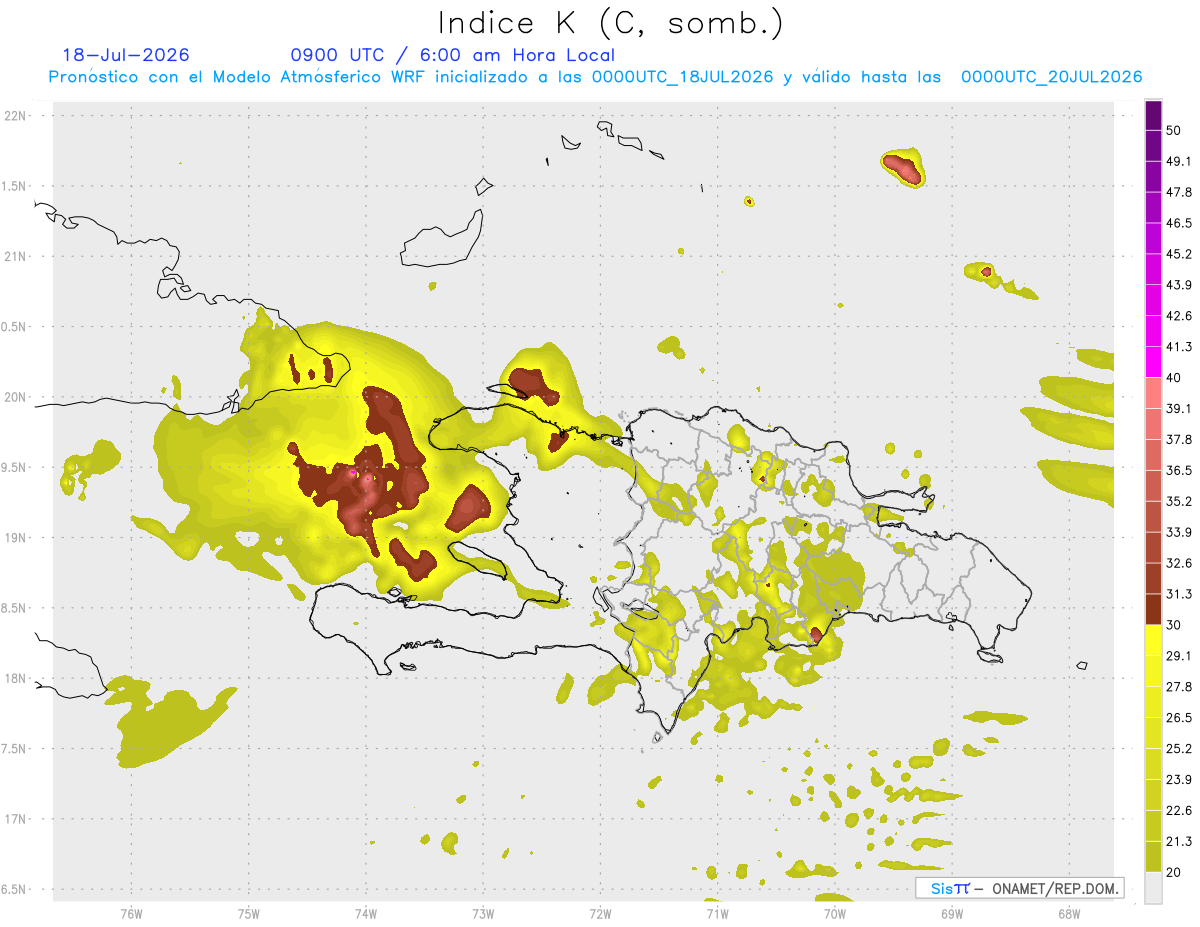Click the "19N" latitude label
The image size is (1200, 927).
coord(16,538)
